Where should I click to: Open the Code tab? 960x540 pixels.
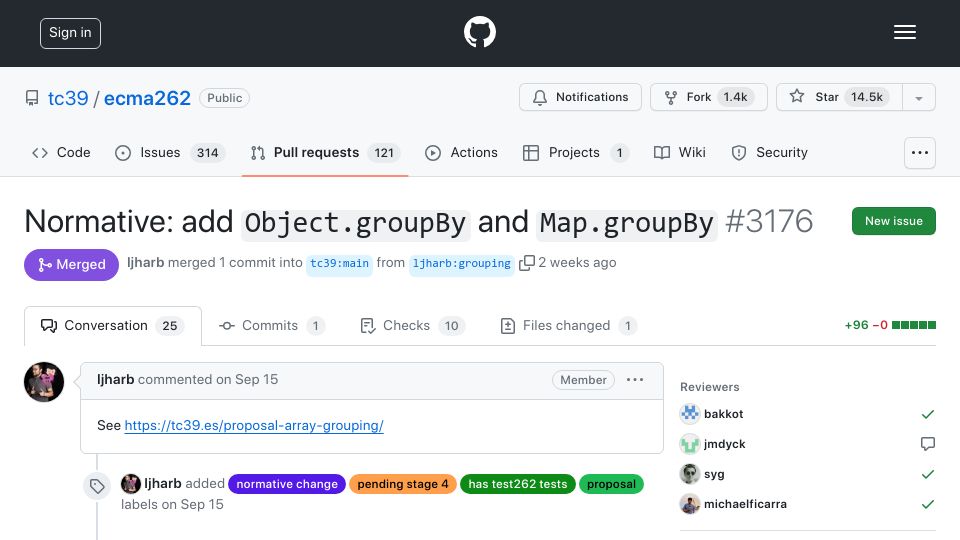coord(61,152)
